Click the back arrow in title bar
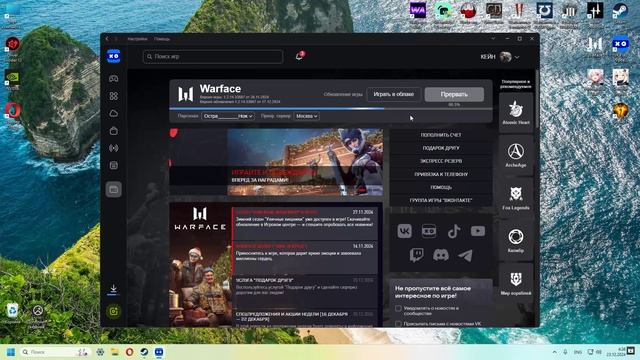 (x=107, y=39)
